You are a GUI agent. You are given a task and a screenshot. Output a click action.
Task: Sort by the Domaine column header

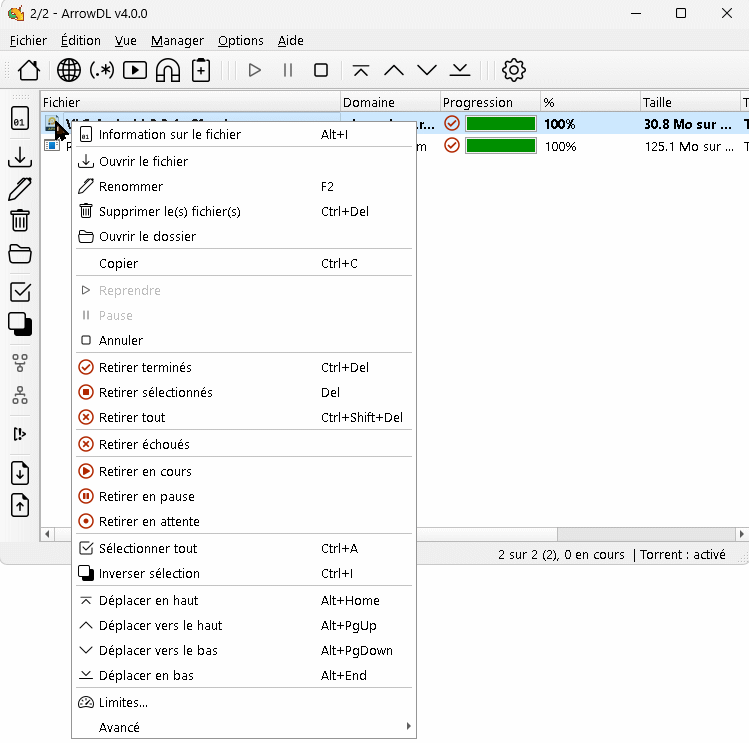pyautogui.click(x=390, y=102)
